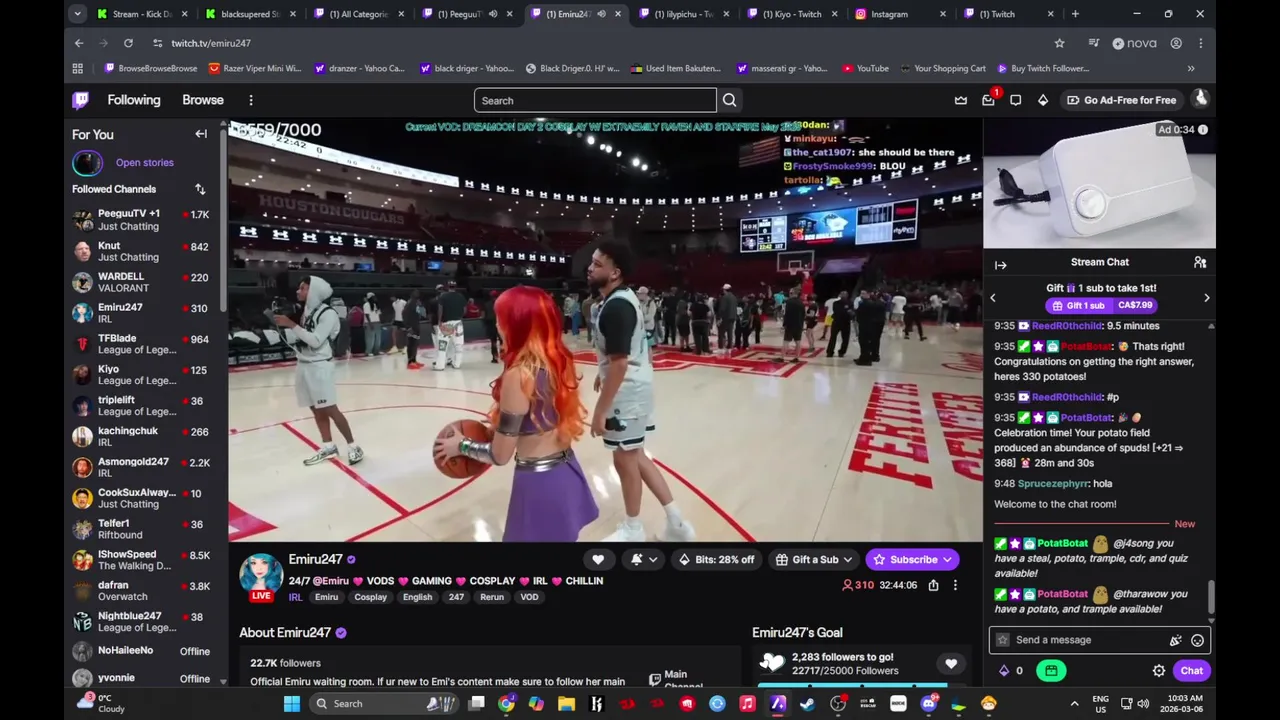Select Following in Twitch navigation
Image resolution: width=1280 pixels, height=720 pixels.
[134, 100]
